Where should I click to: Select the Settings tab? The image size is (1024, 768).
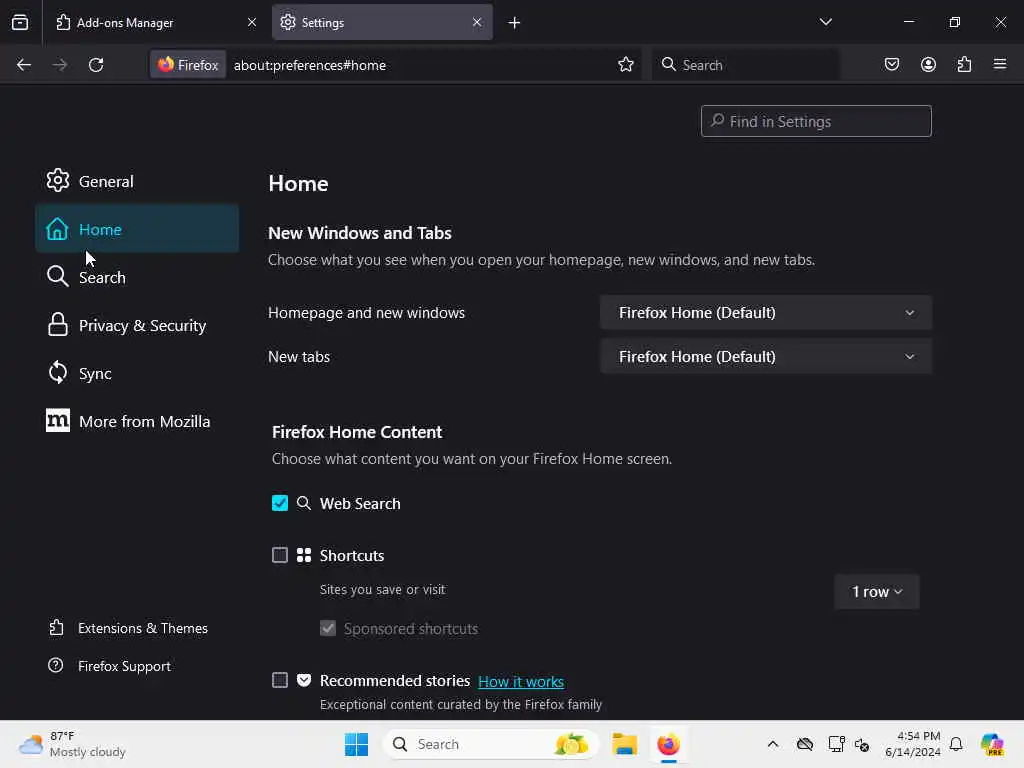382,22
